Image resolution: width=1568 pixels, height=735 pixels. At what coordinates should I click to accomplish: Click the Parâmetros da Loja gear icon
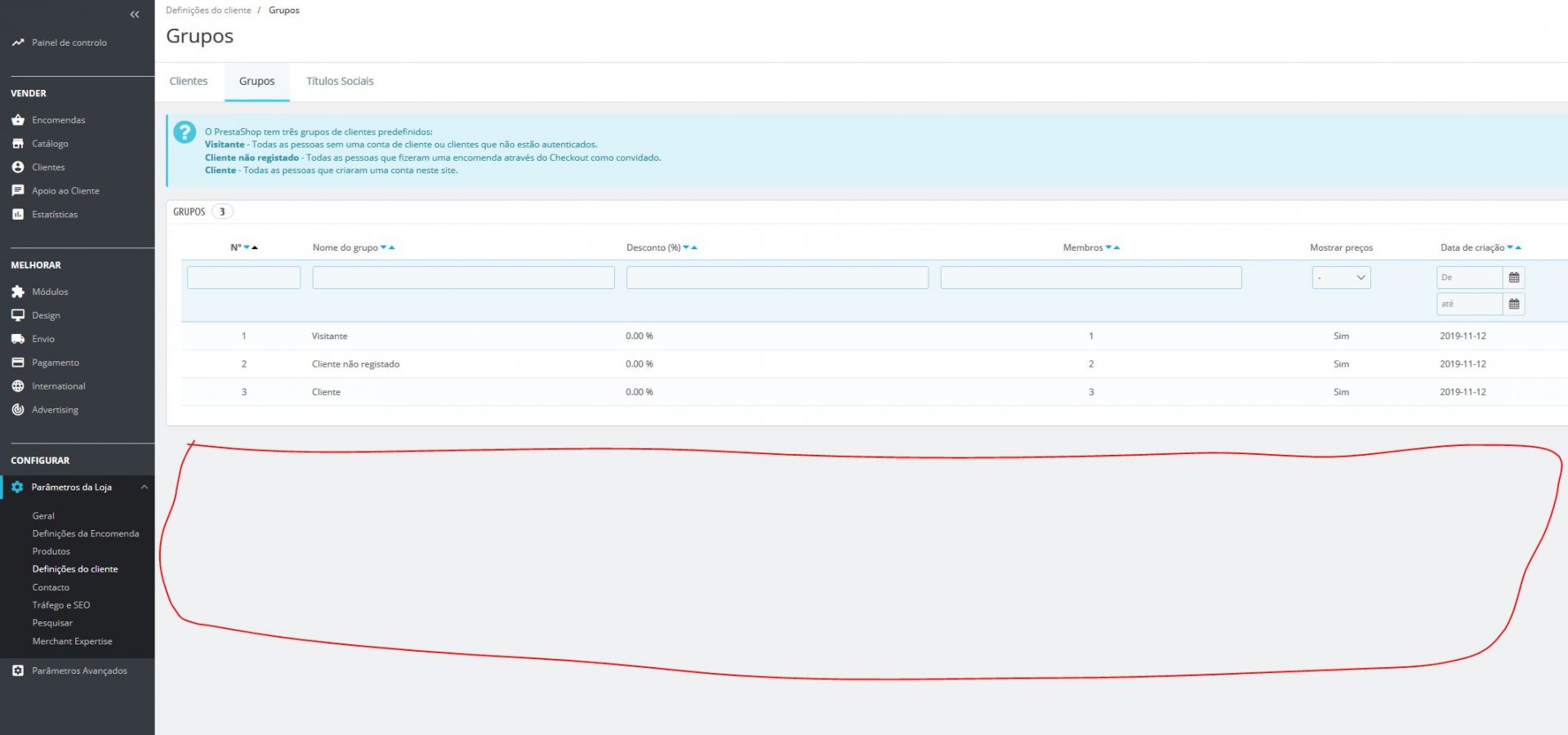pyautogui.click(x=17, y=488)
